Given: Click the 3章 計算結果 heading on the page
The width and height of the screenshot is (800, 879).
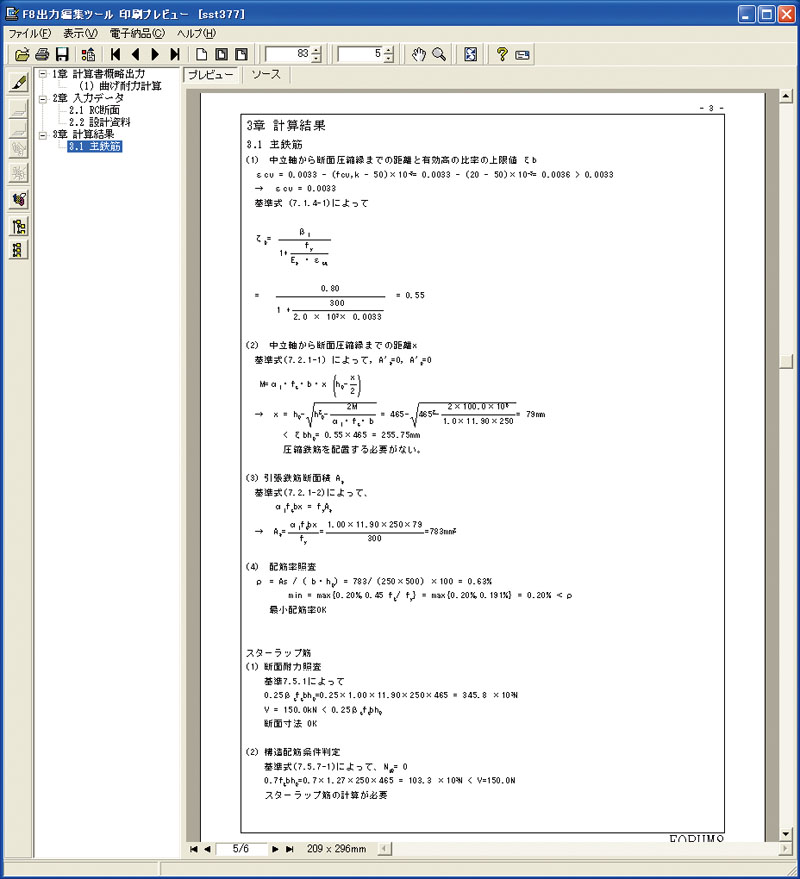Looking at the screenshot, I should coord(286,126).
